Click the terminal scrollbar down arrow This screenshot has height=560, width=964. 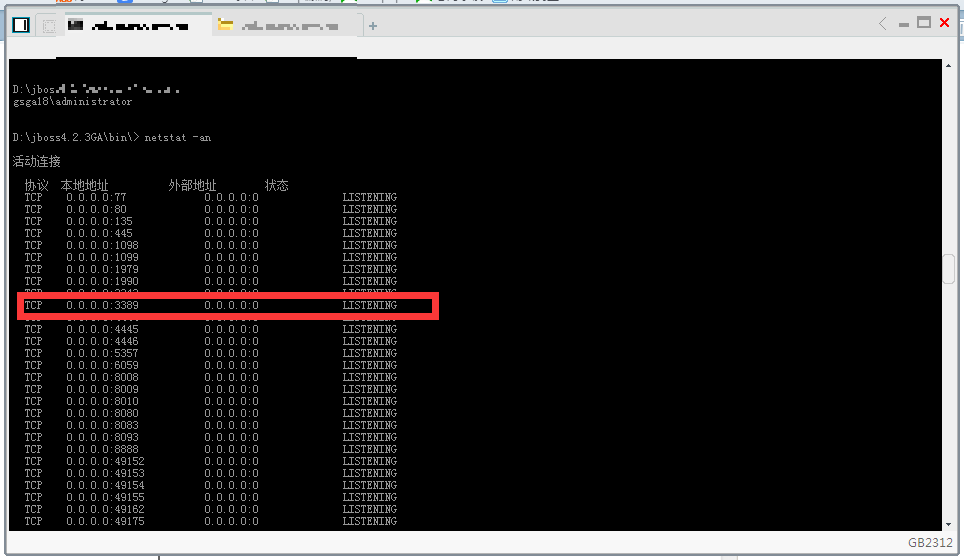coord(948,524)
